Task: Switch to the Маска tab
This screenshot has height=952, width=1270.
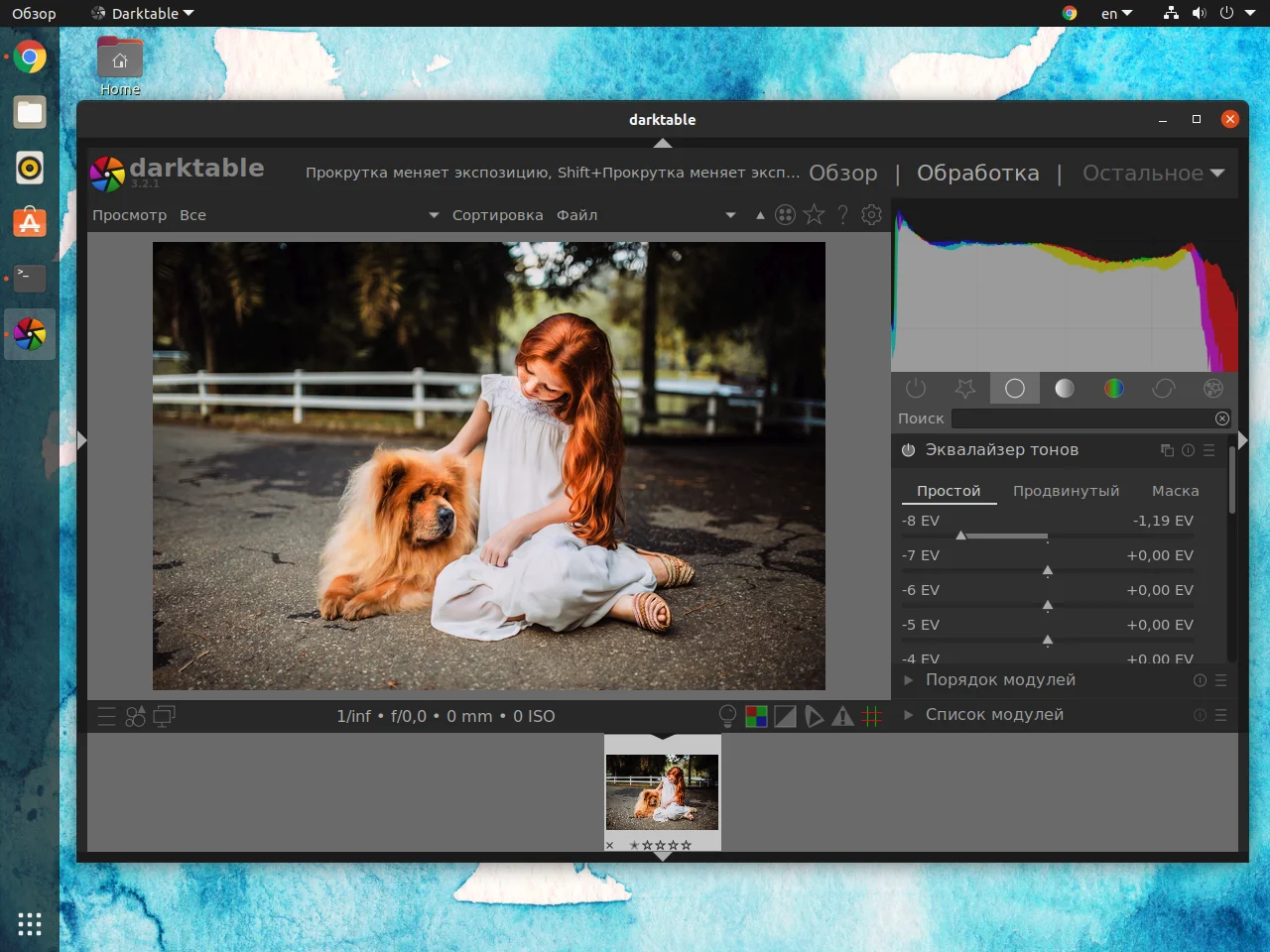Action: [1175, 491]
